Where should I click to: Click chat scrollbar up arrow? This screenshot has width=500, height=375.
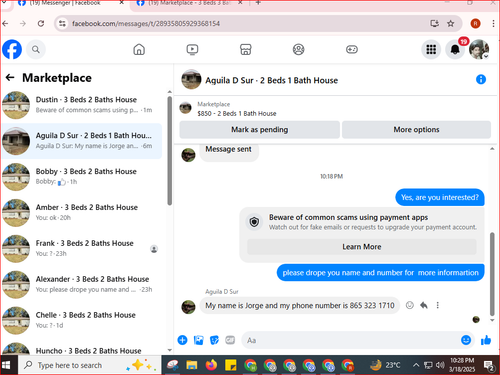coord(492,149)
